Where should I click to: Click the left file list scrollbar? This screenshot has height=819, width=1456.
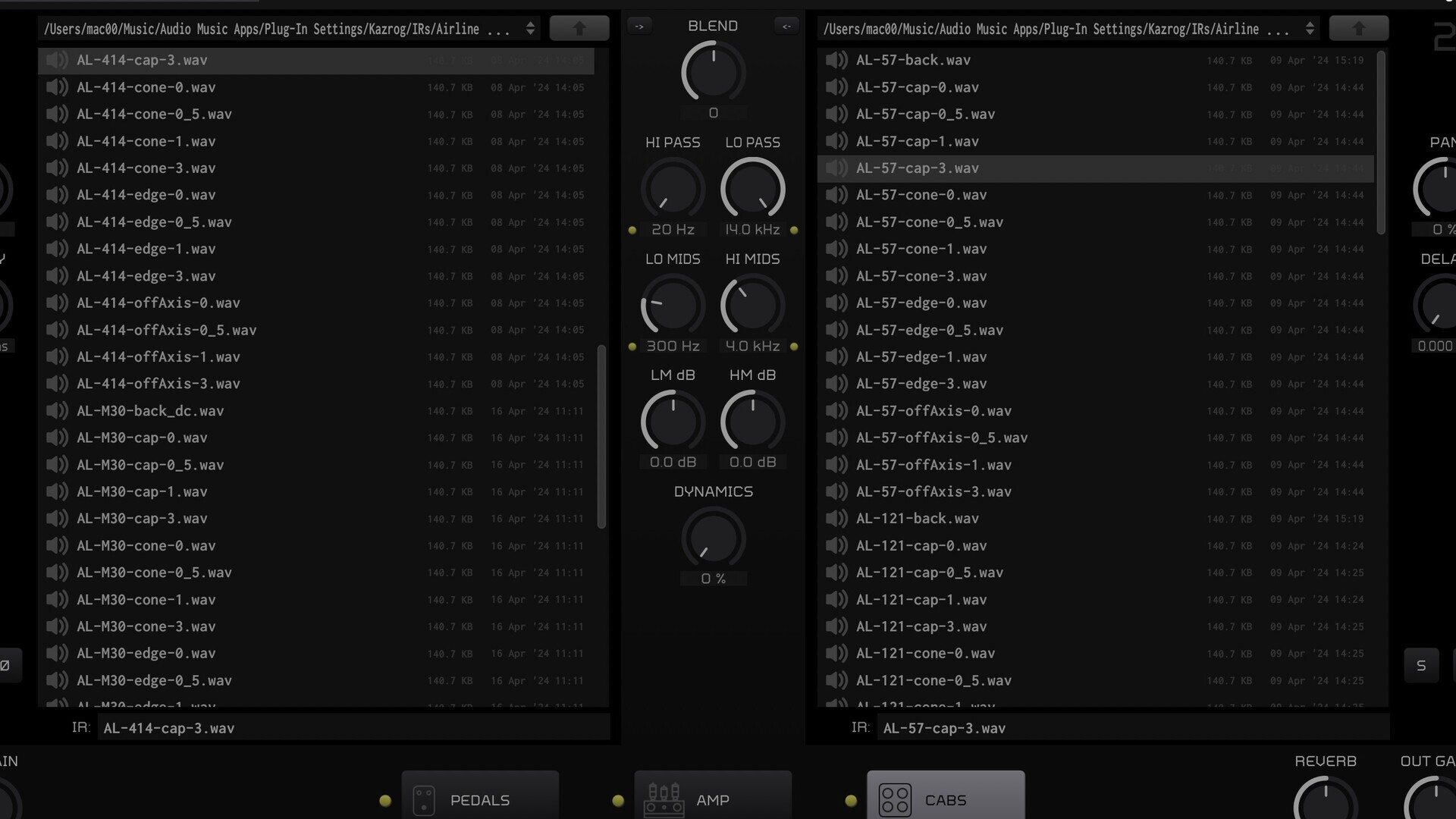(601, 436)
